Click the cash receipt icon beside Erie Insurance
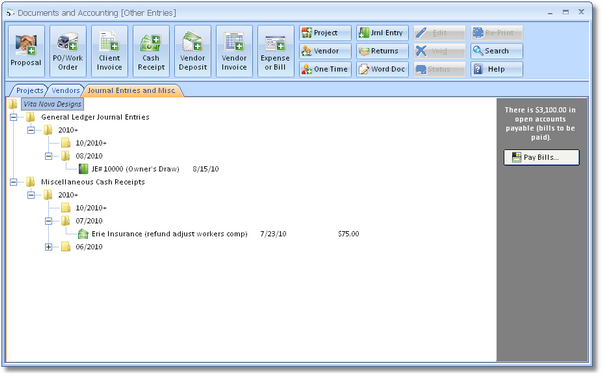602x376 pixels. [83, 234]
